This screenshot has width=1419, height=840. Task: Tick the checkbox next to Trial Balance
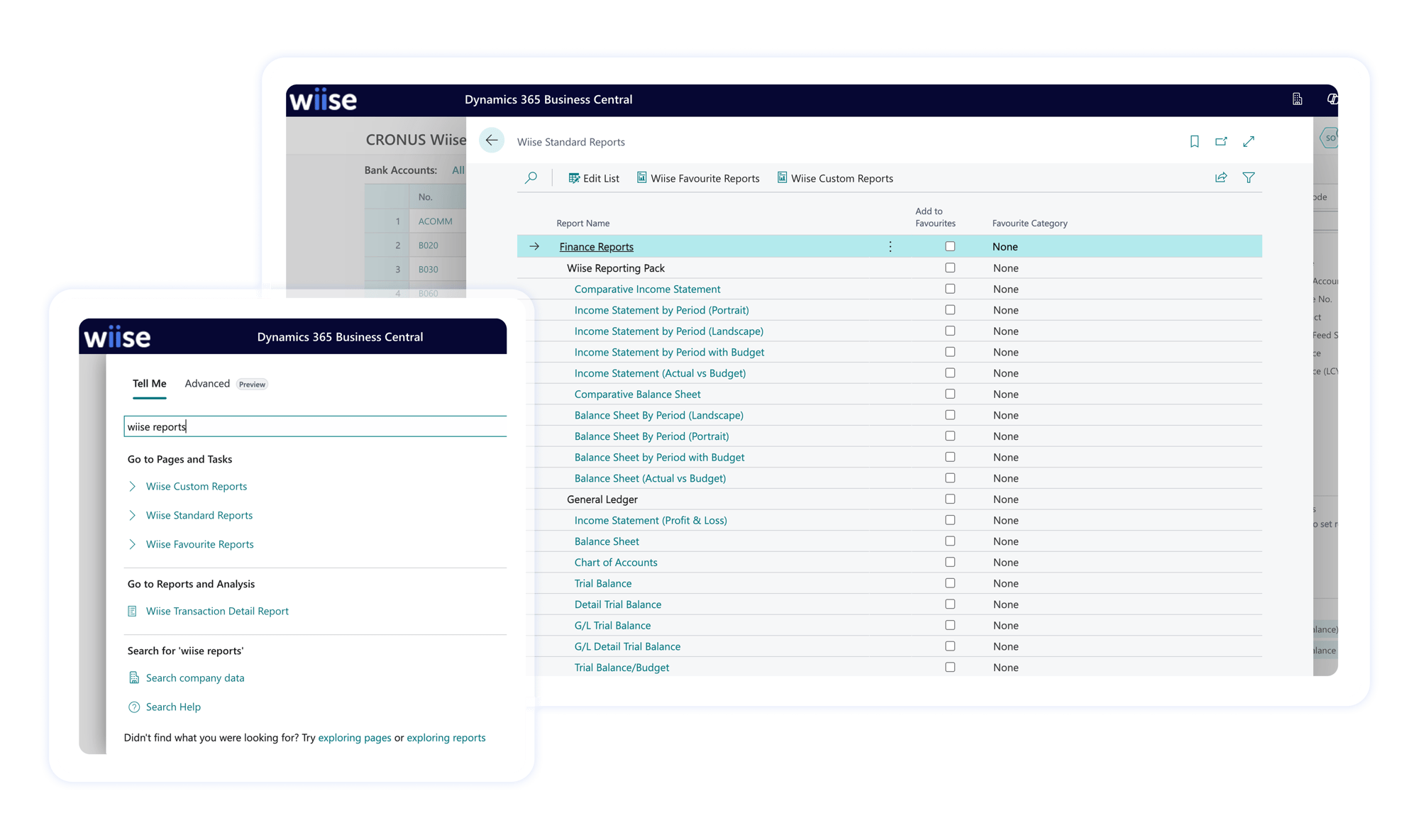950,582
